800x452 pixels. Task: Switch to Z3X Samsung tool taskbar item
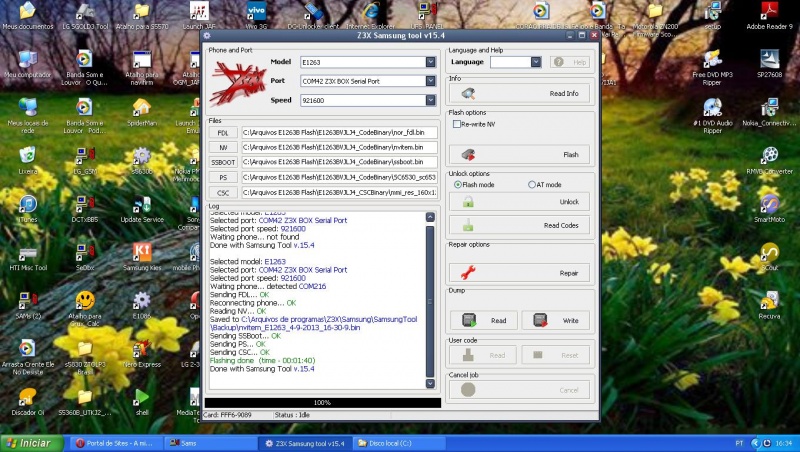pyautogui.click(x=305, y=443)
